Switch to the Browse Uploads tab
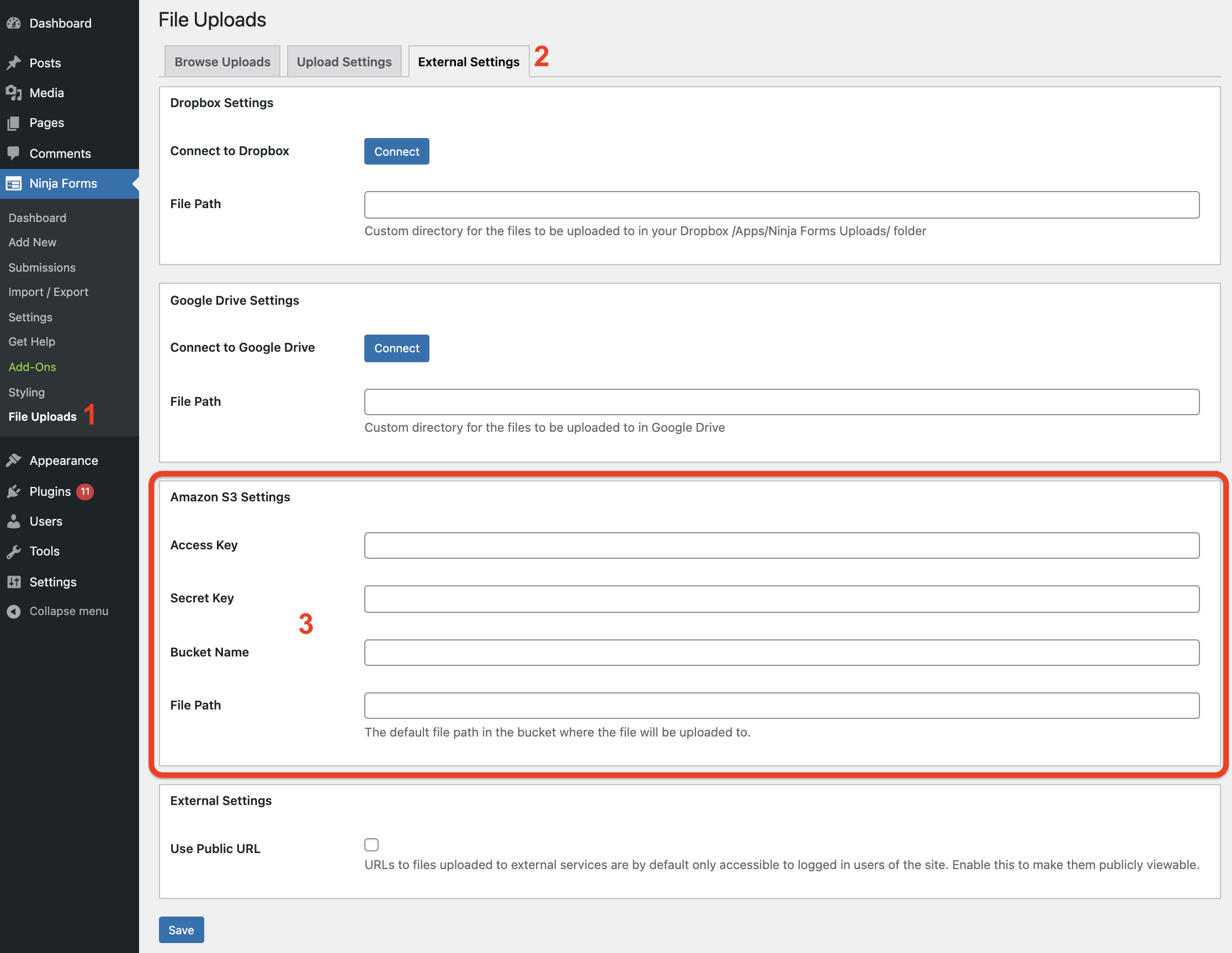 pyautogui.click(x=222, y=61)
